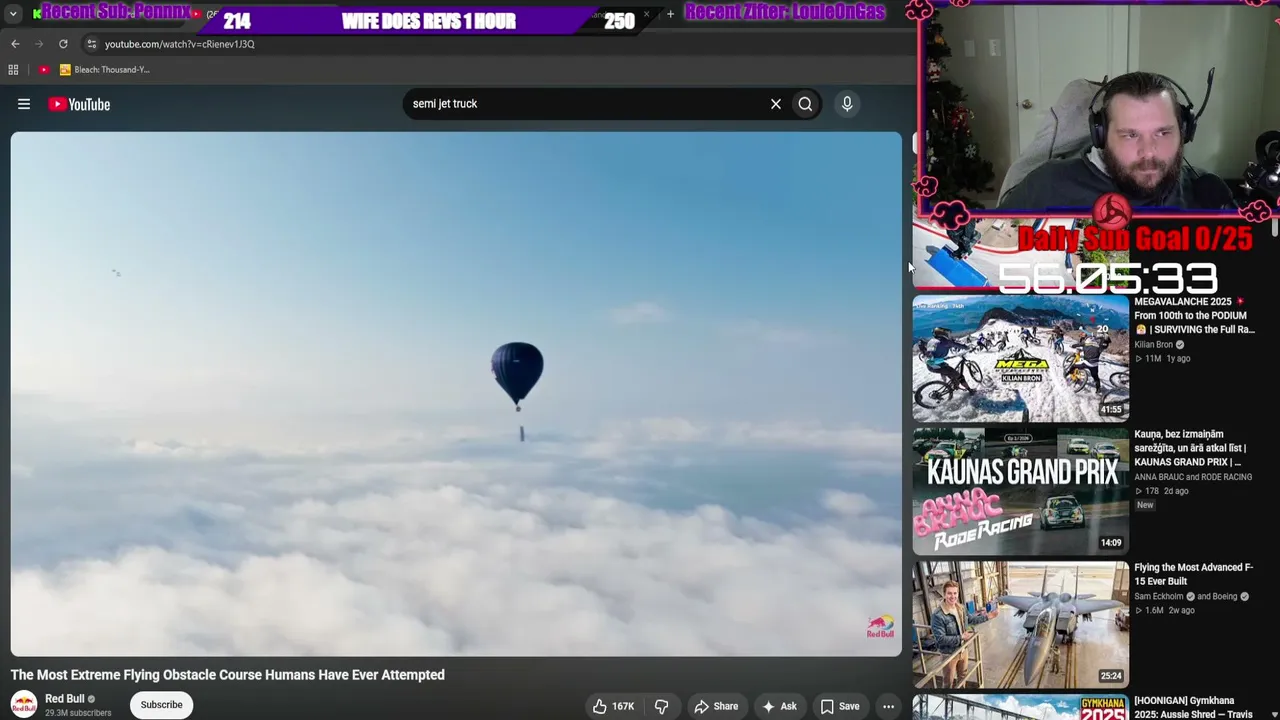Screen dimensions: 1280x720
Task: Go to the YouTube home logo
Action: click(79, 104)
